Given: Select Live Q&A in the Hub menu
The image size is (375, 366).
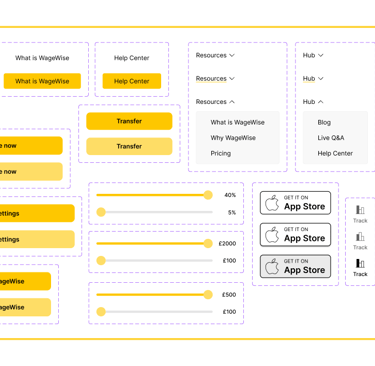Looking at the screenshot, I should (331, 138).
